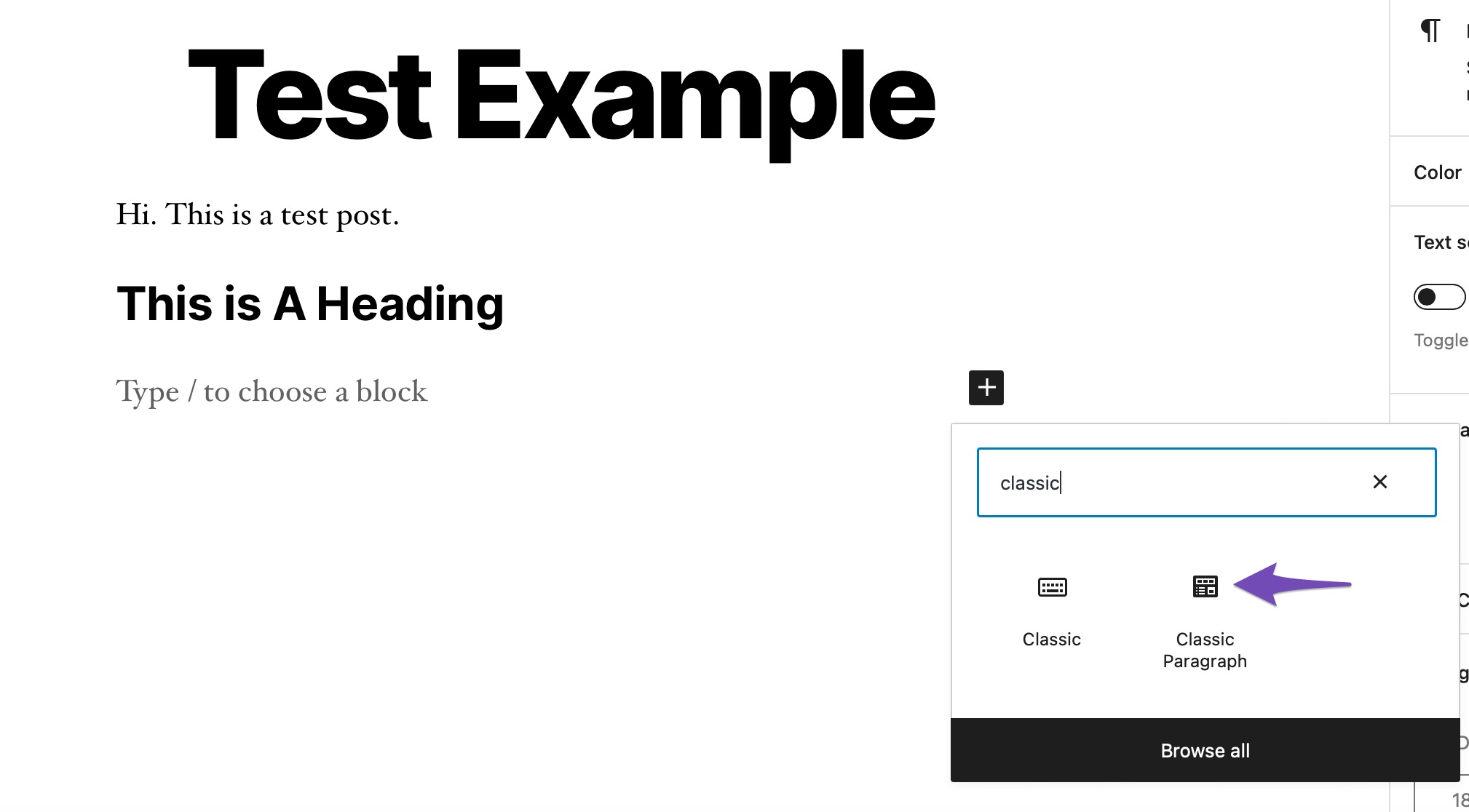Select Classic from block search results

click(1051, 608)
